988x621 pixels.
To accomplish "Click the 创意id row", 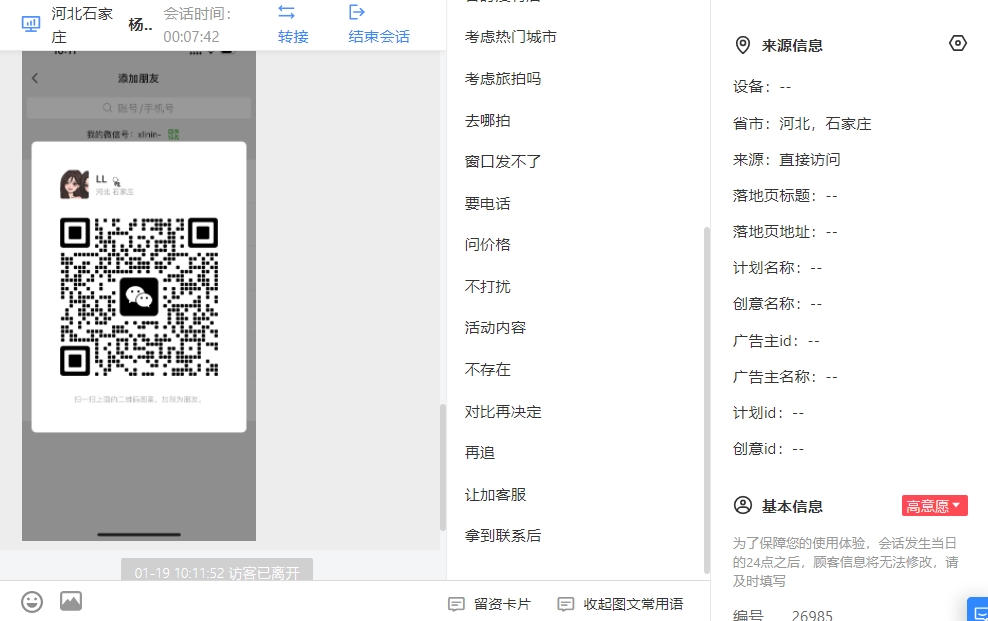I will (x=769, y=448).
